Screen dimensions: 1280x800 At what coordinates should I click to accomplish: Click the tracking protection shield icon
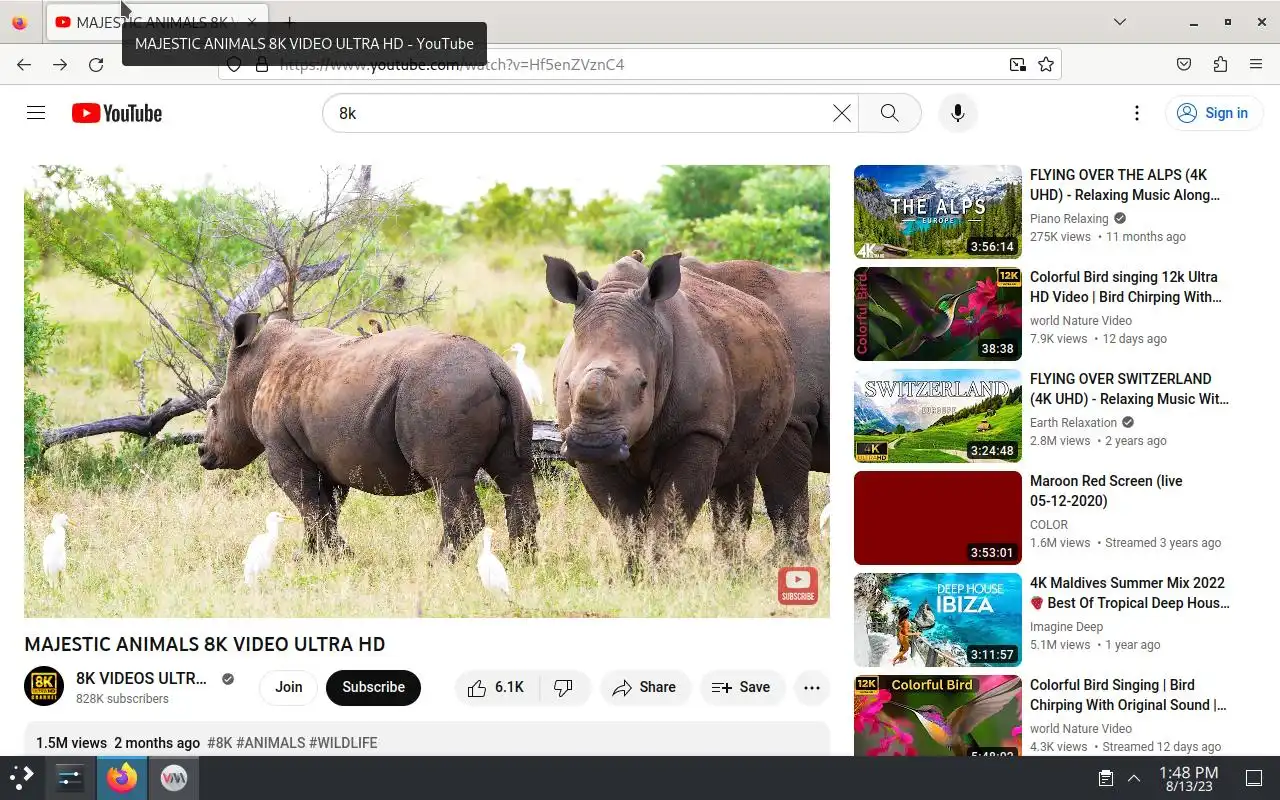point(234,65)
